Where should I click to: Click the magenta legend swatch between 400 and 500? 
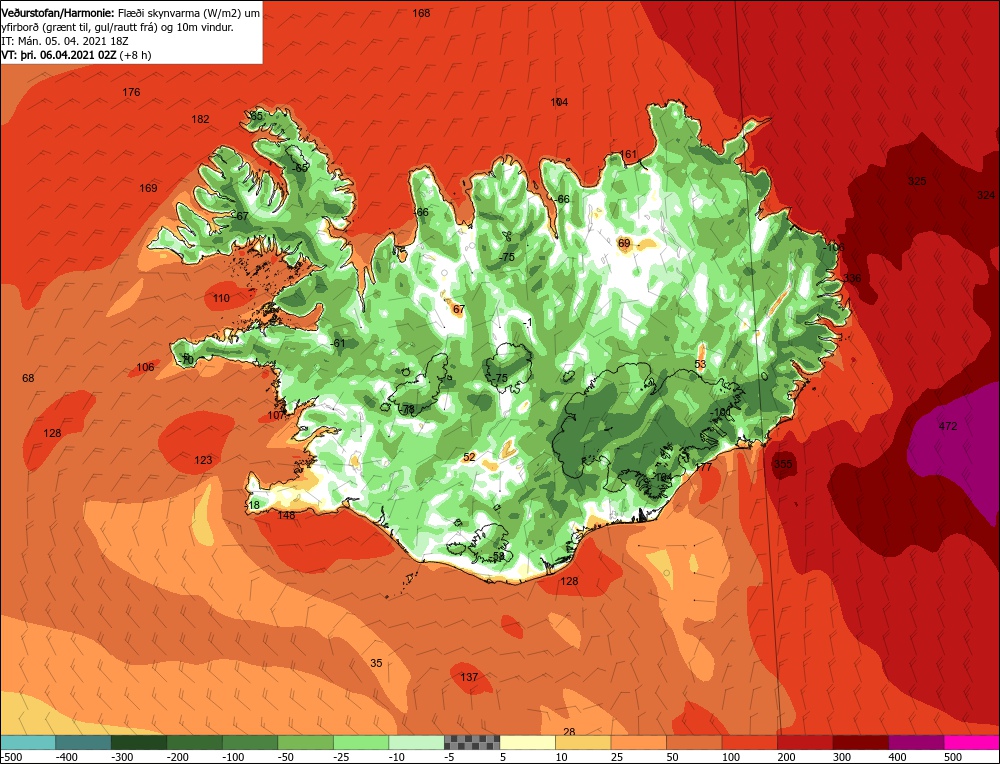(916, 742)
